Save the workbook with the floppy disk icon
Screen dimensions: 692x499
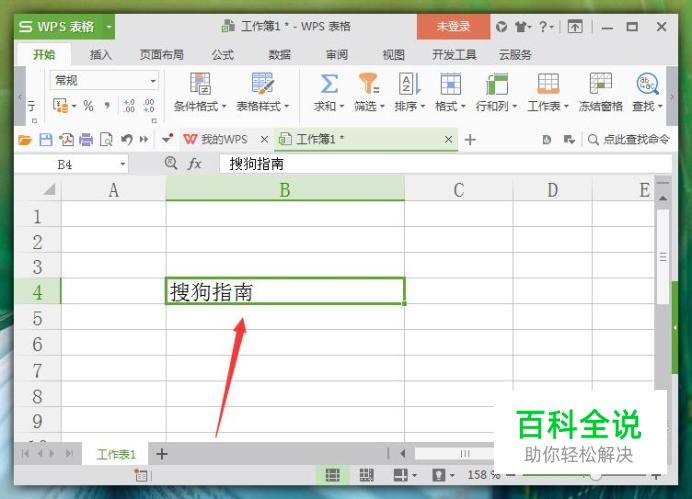pos(46,140)
